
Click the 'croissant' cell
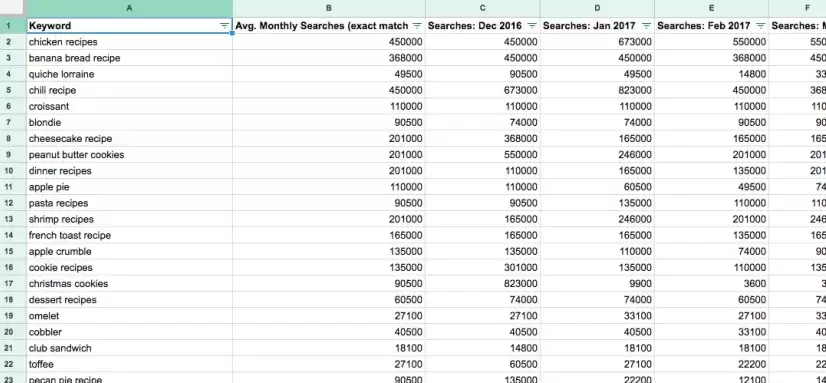tap(130, 106)
